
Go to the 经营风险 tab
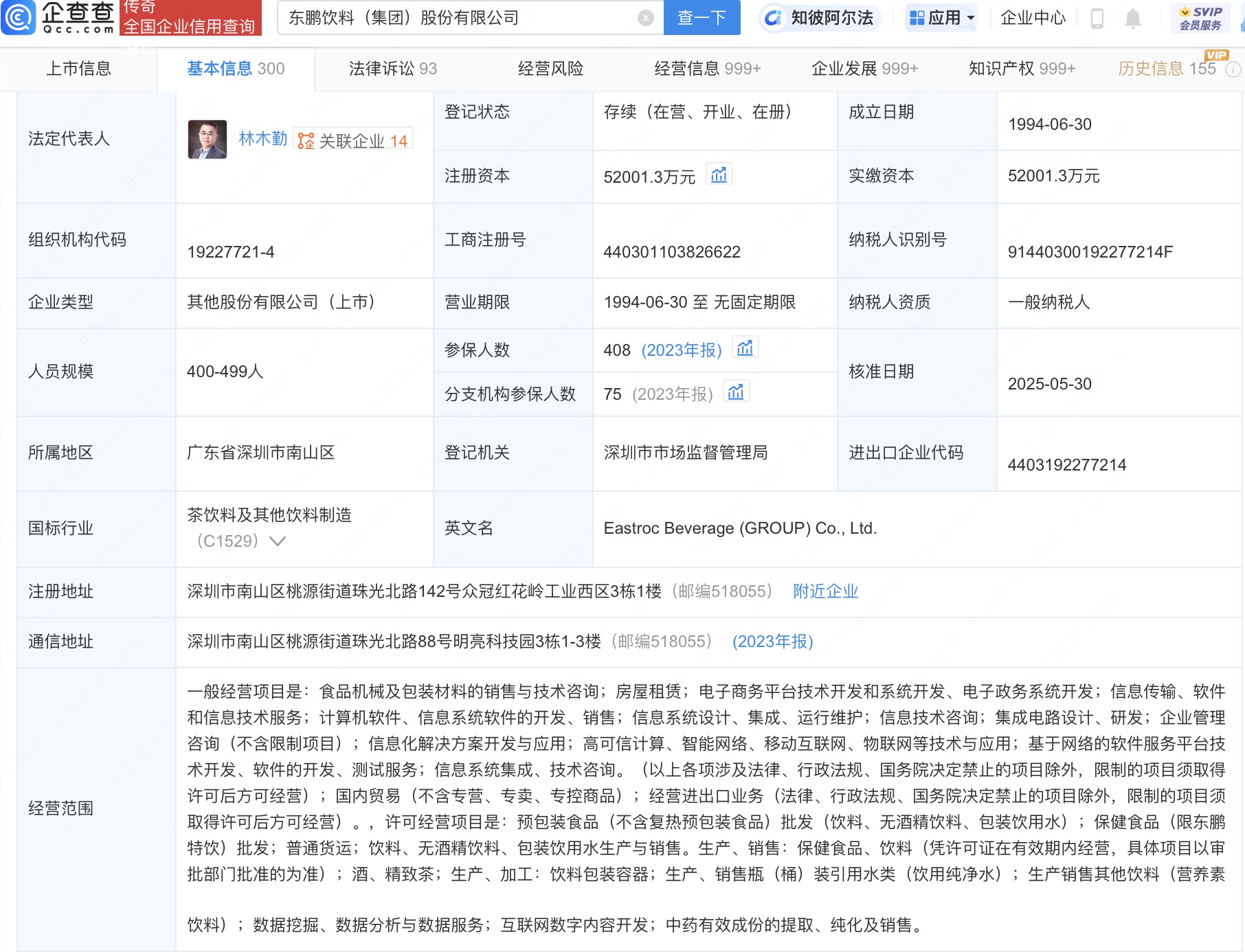click(x=550, y=69)
